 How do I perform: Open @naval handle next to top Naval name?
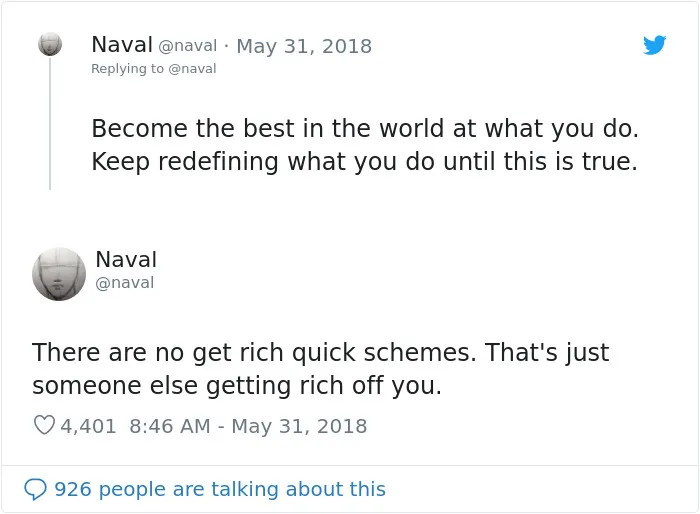[x=188, y=46]
